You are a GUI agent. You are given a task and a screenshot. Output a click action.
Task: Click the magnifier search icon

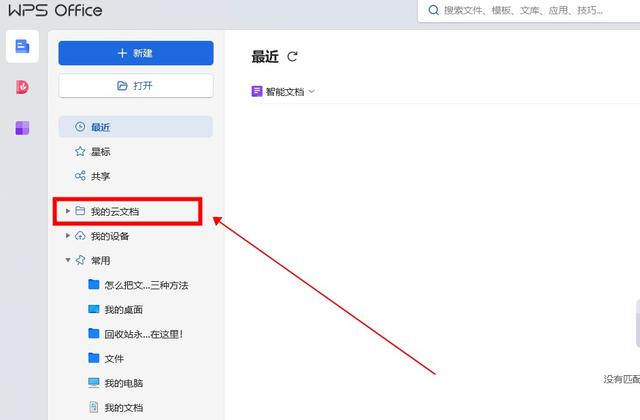[x=433, y=10]
